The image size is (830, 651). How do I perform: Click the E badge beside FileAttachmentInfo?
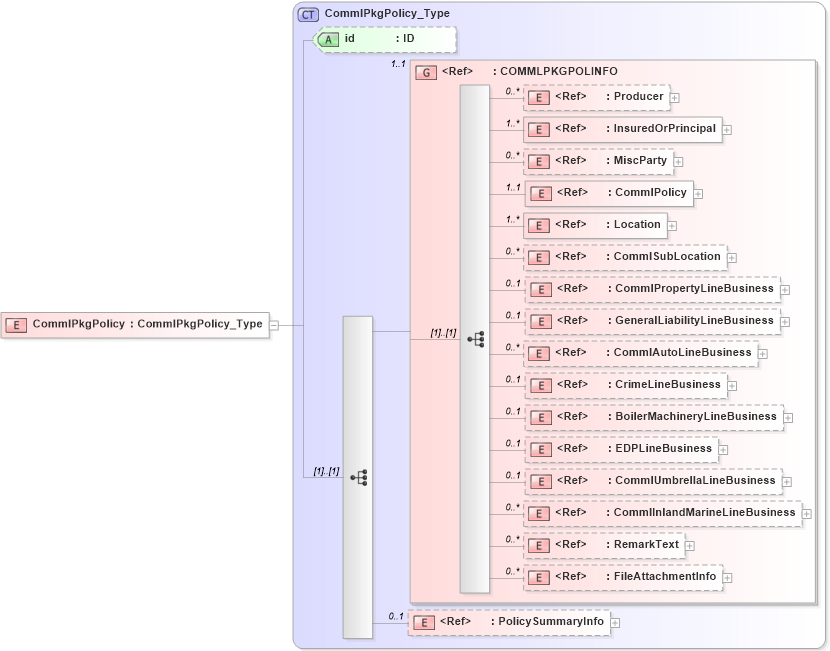[540, 576]
